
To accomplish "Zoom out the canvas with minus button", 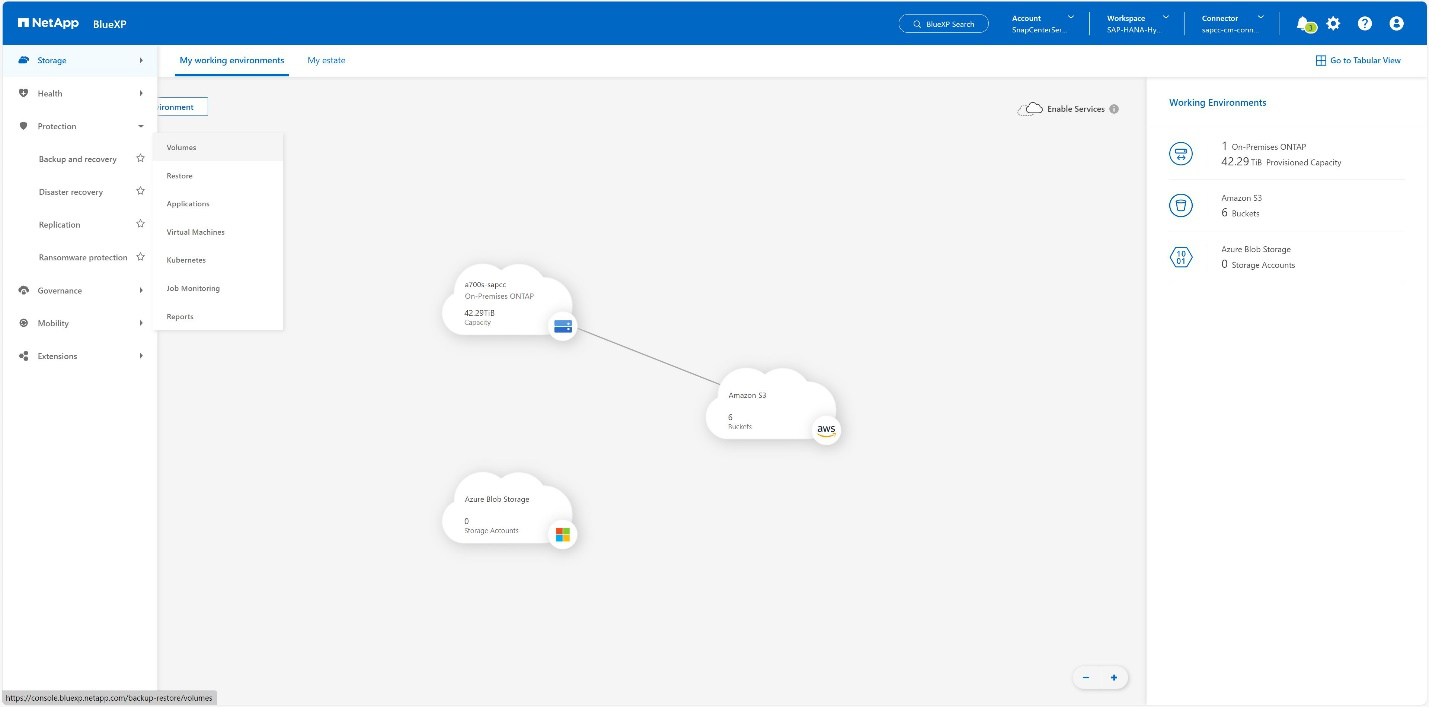I will pos(1086,677).
